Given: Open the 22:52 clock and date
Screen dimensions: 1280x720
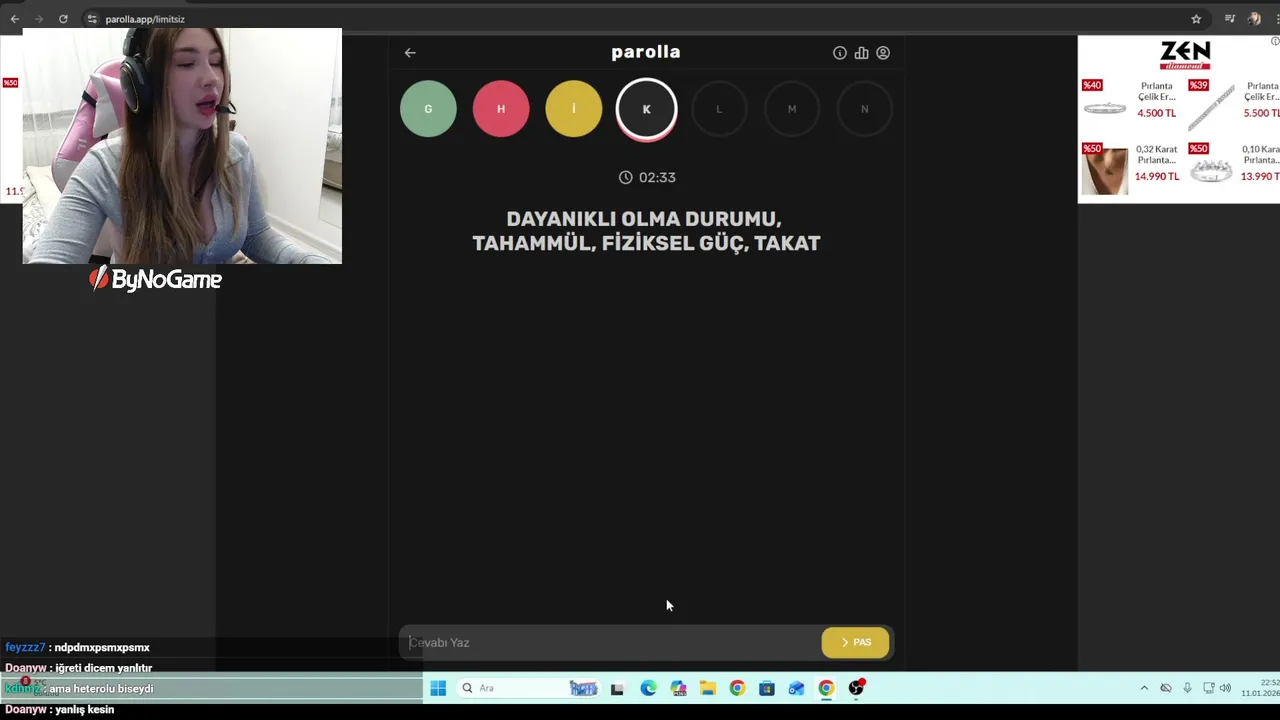Looking at the screenshot, I should (1260, 688).
